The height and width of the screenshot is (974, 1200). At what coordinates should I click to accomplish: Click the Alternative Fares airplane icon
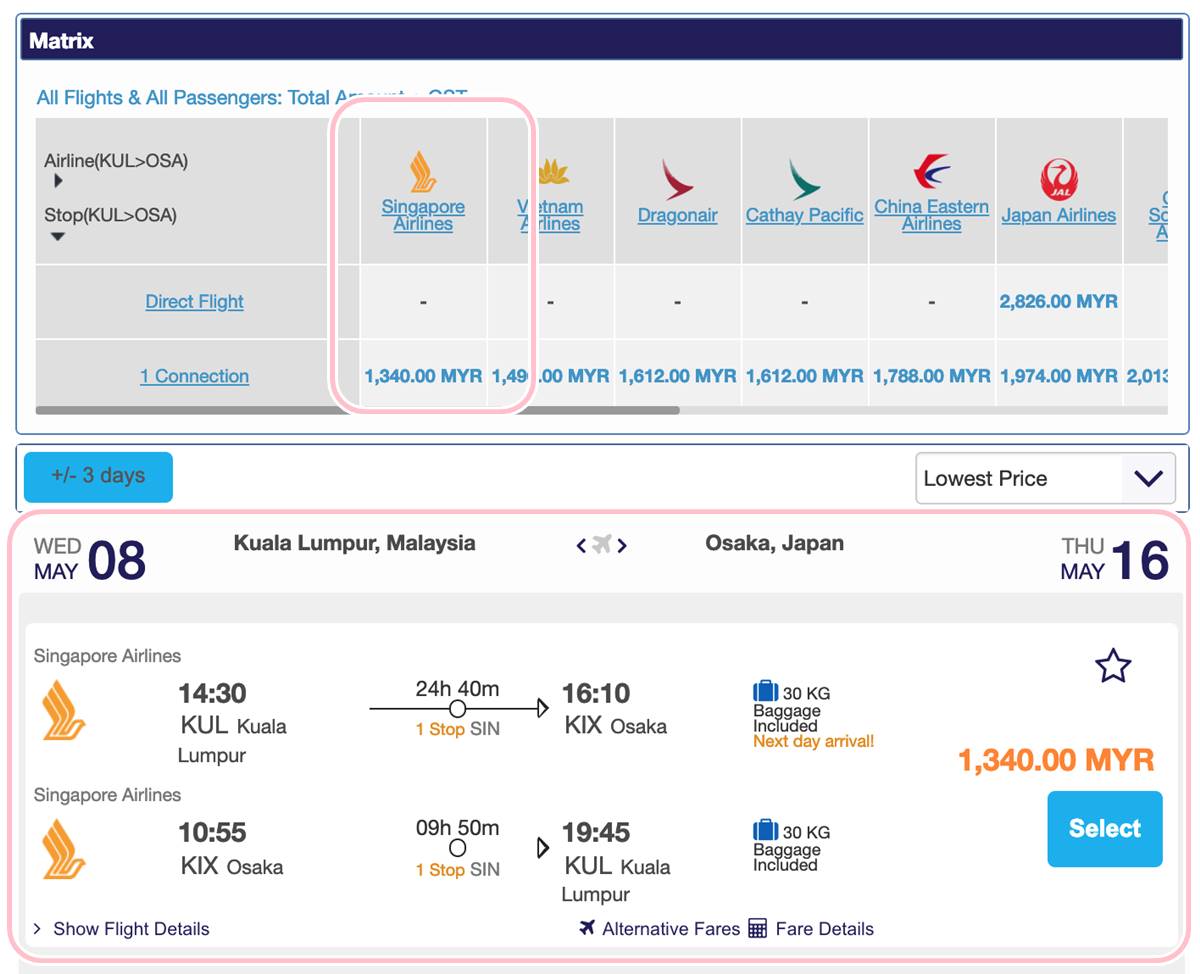coord(587,928)
